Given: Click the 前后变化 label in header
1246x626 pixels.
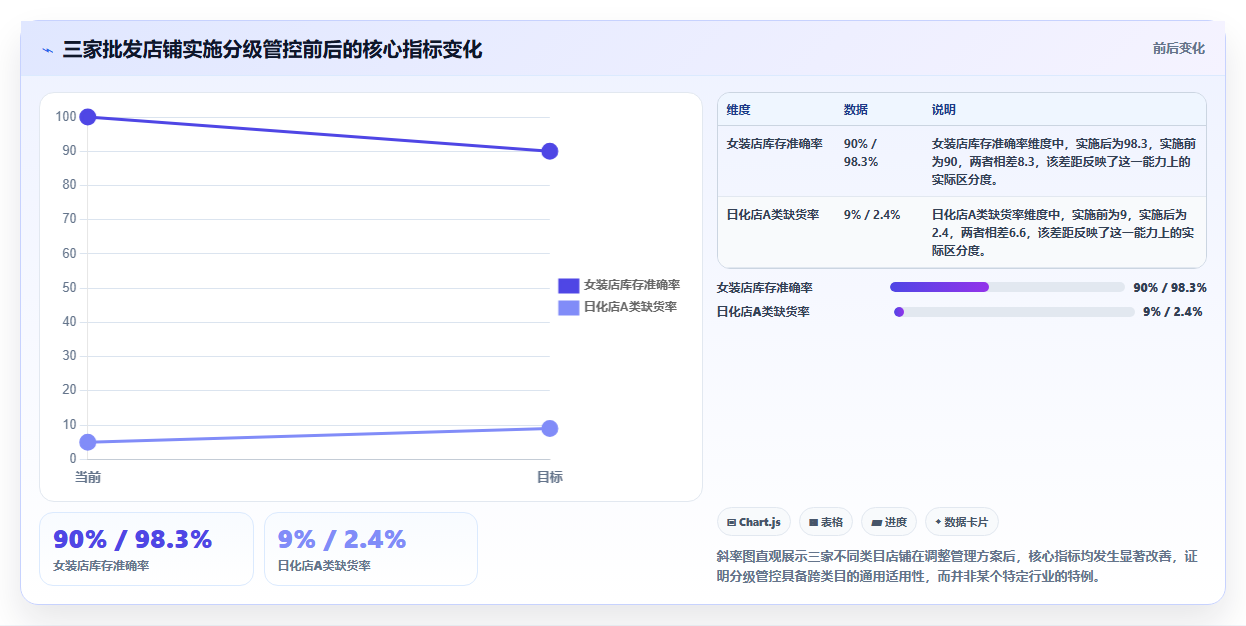Looking at the screenshot, I should pyautogui.click(x=1178, y=48).
